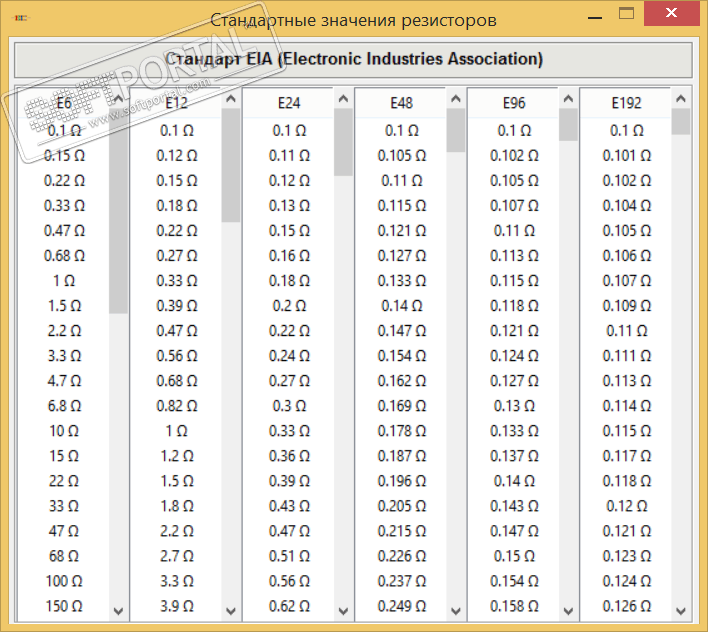Screen dimensions: 708x632
Task: Click the E48 column scroll-up arrow
Action: click(456, 99)
